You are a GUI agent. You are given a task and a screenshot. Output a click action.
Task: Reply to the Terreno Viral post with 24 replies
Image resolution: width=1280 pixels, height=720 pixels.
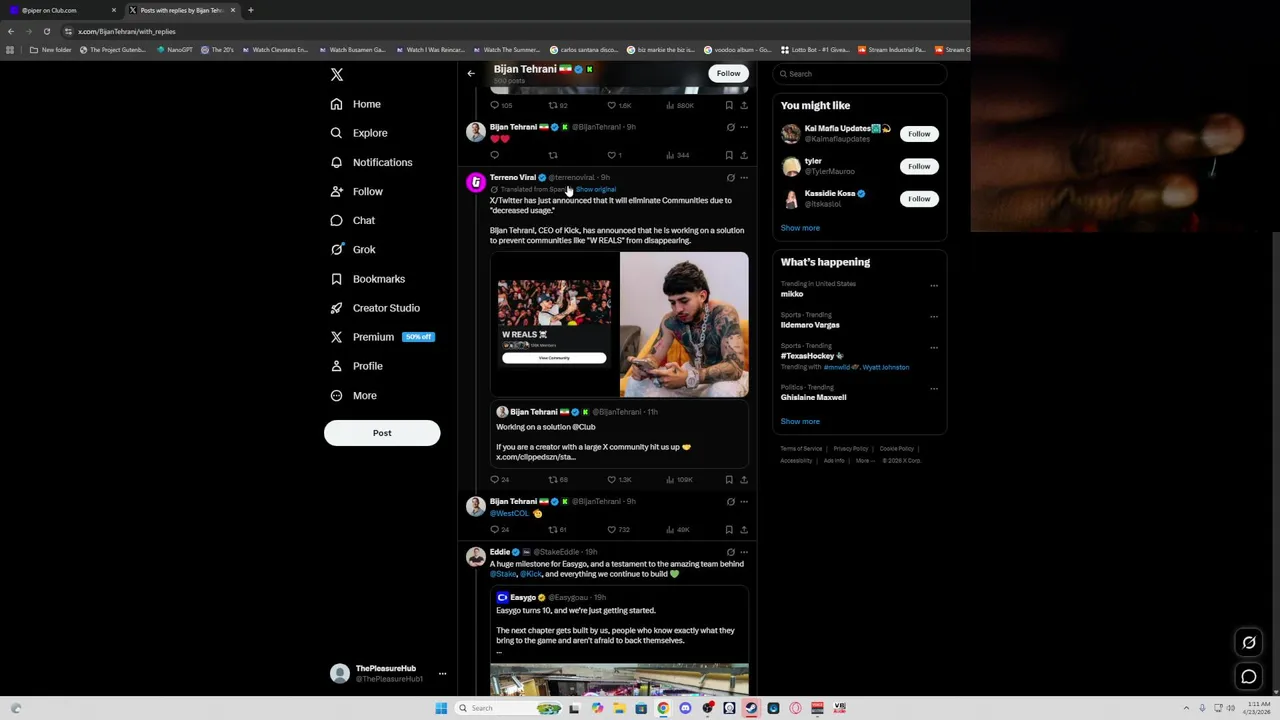[499, 480]
